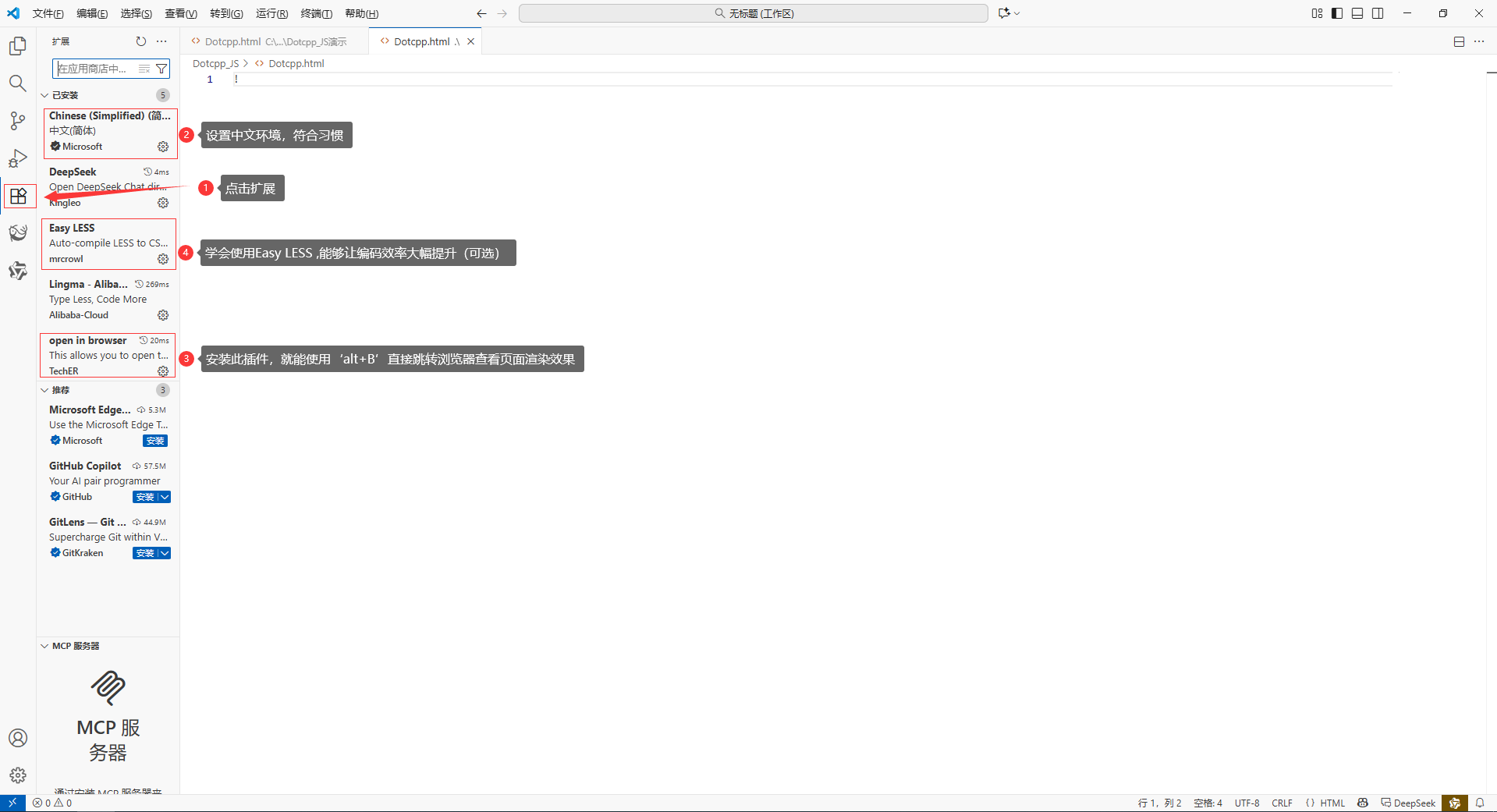
Task: Open the 终端(T) menu
Action: coord(316,13)
